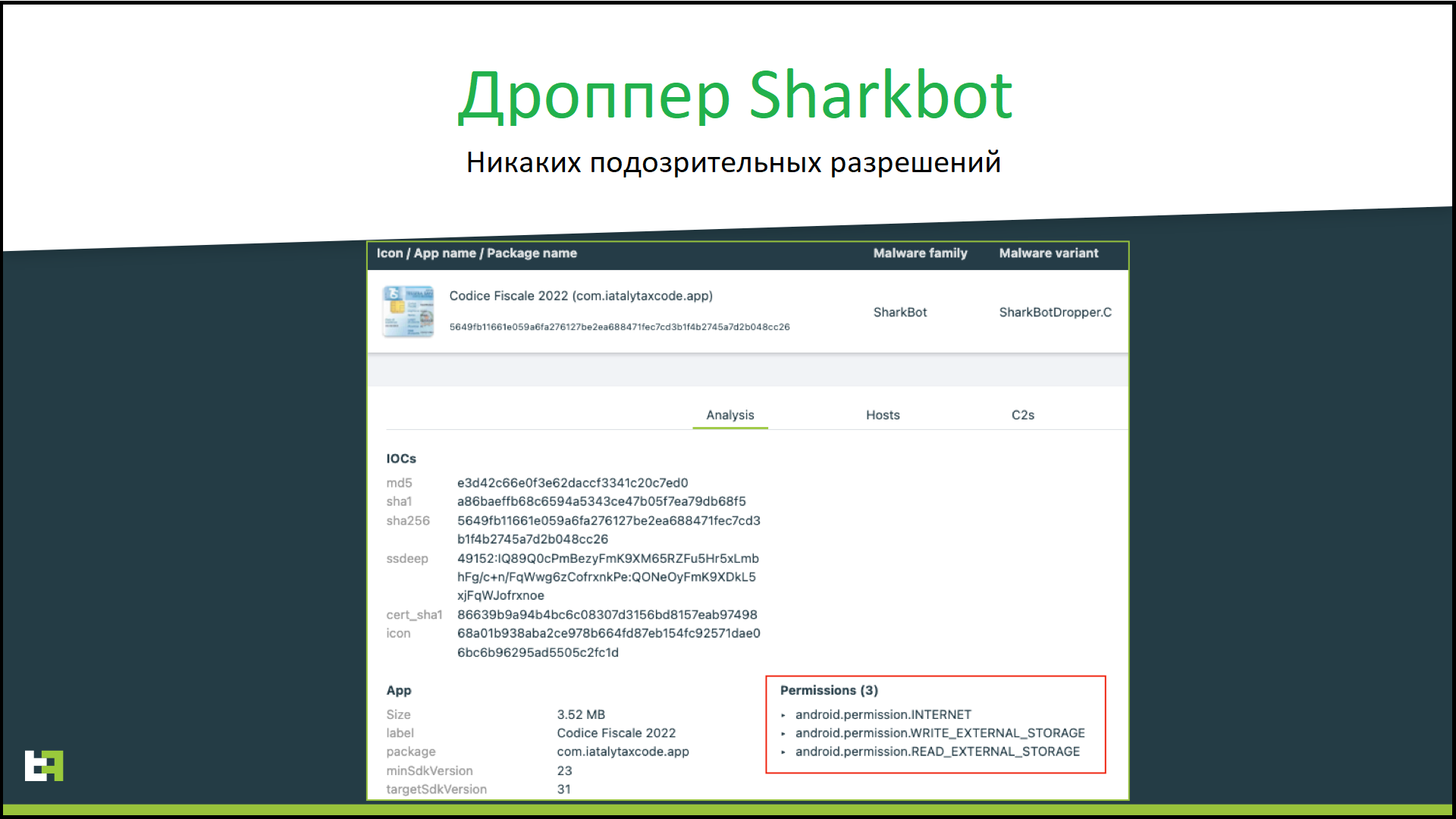Image resolution: width=1456 pixels, height=819 pixels.
Task: Click the slide title 'Дроппер Sharkbot'
Action: click(x=735, y=95)
